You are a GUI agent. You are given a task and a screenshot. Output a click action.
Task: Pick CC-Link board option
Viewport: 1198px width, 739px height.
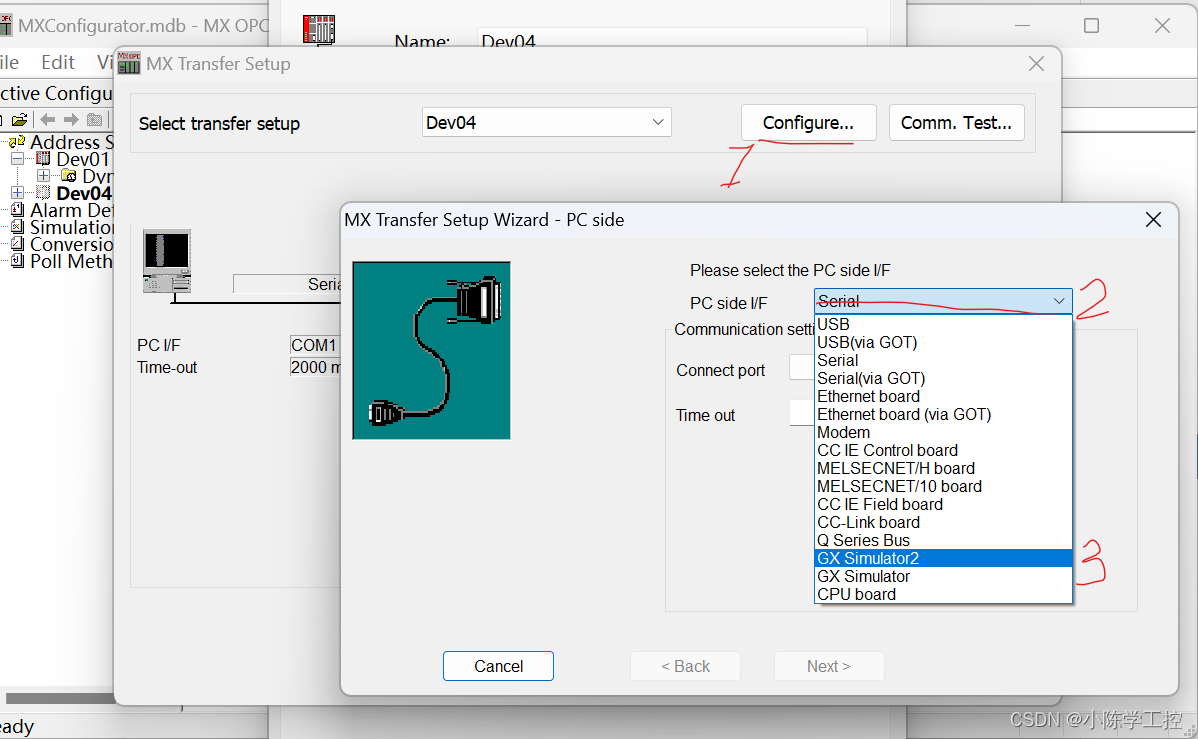click(x=943, y=522)
